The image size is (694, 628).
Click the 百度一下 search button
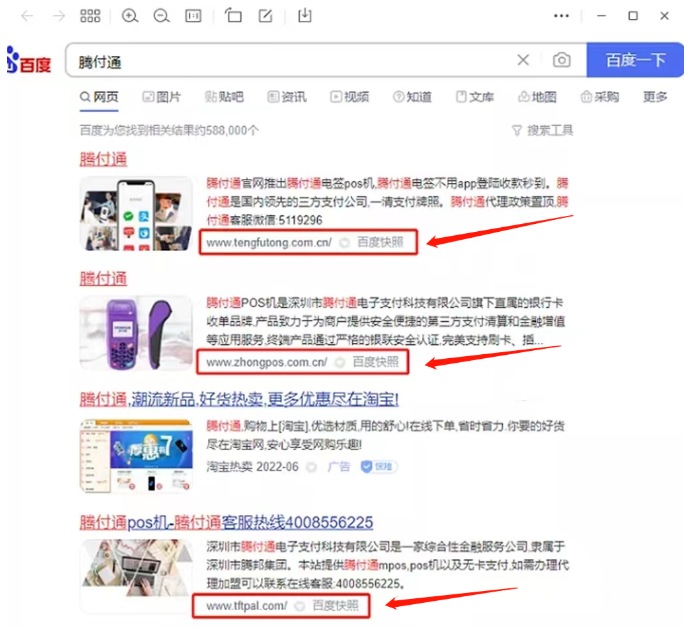(635, 60)
